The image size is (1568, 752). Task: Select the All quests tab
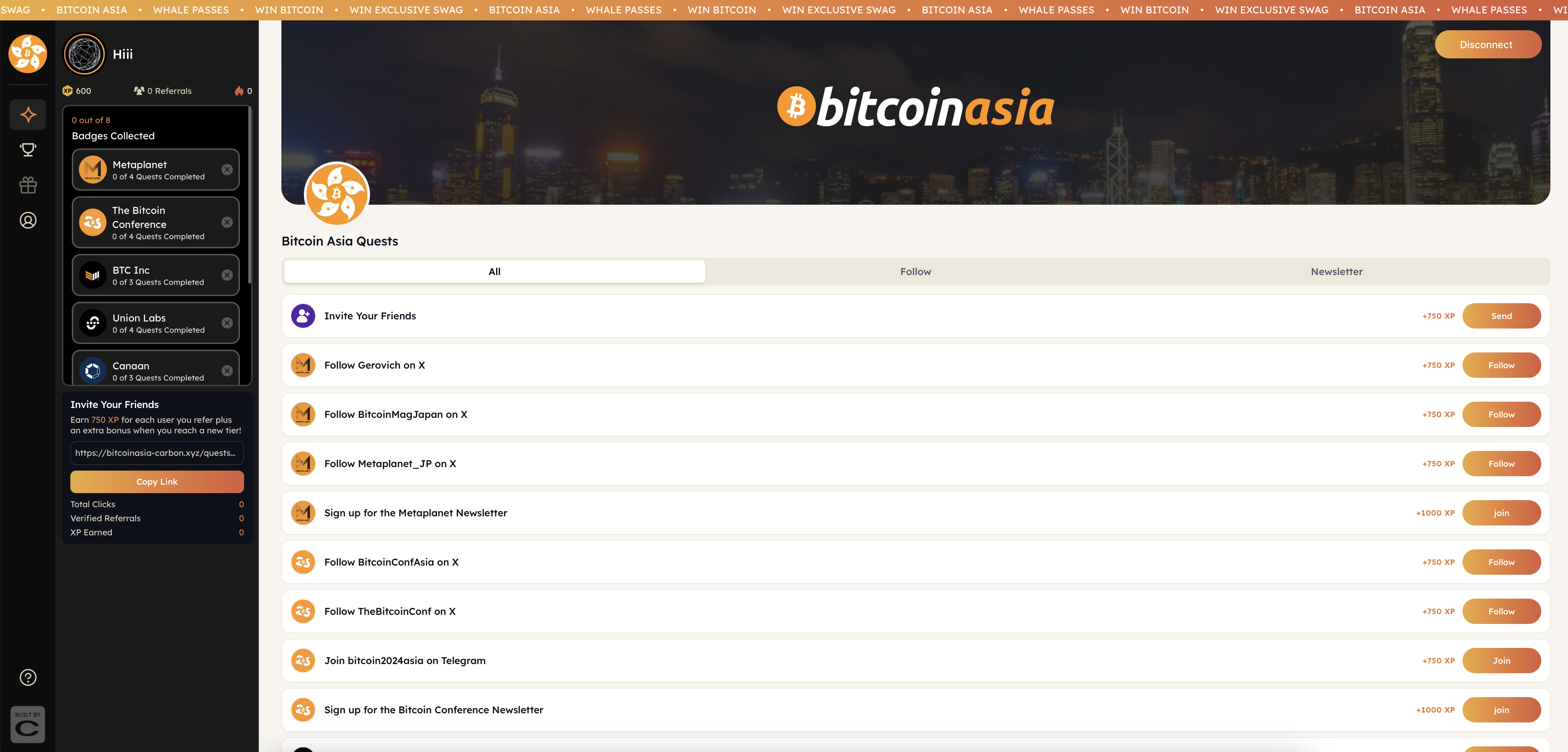pos(494,272)
